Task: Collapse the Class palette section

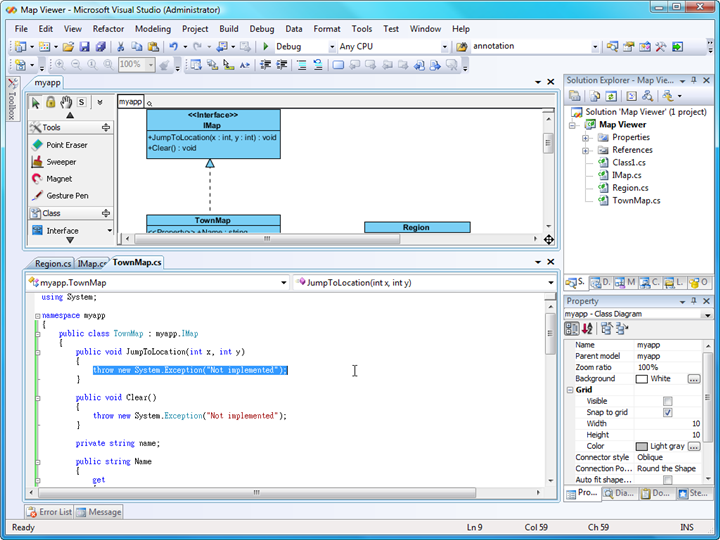Action: click(x=106, y=213)
